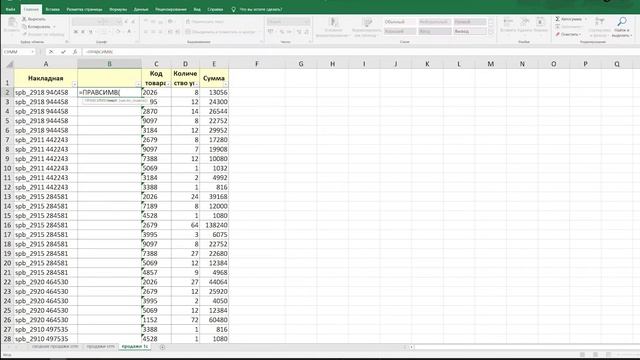640x360 pixels.
Task: Click inside the formula bar text
Action: 100,52
